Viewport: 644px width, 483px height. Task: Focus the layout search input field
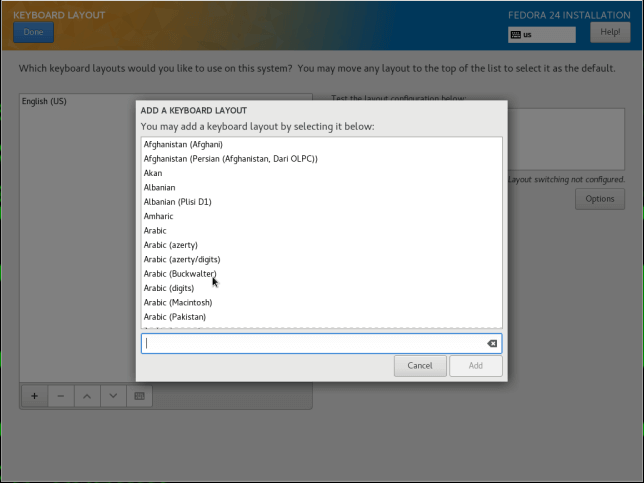[x=322, y=343]
